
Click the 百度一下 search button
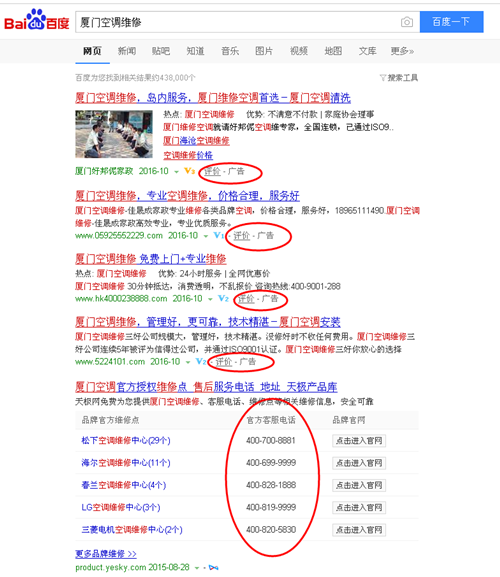tap(451, 22)
